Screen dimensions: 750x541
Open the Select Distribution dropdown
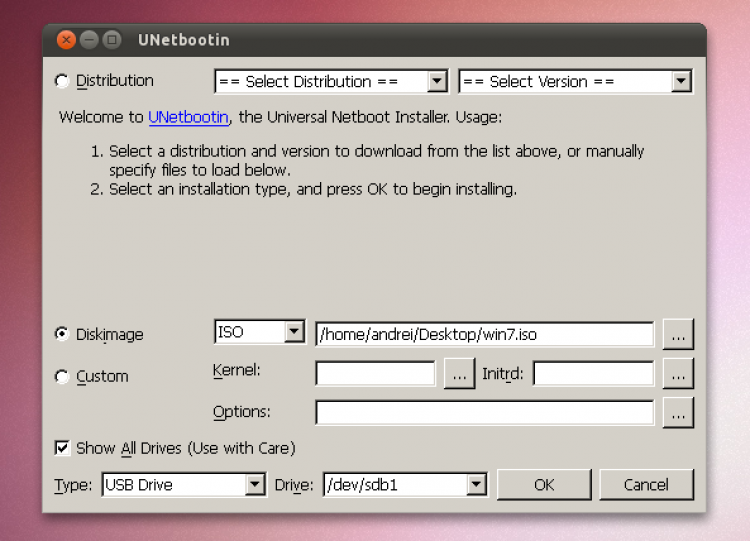tap(330, 81)
